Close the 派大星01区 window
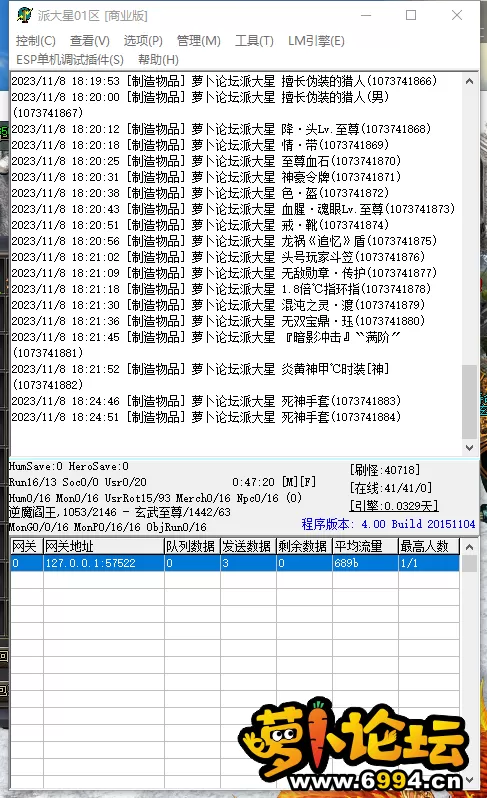This screenshot has width=487, height=798. coord(457,15)
